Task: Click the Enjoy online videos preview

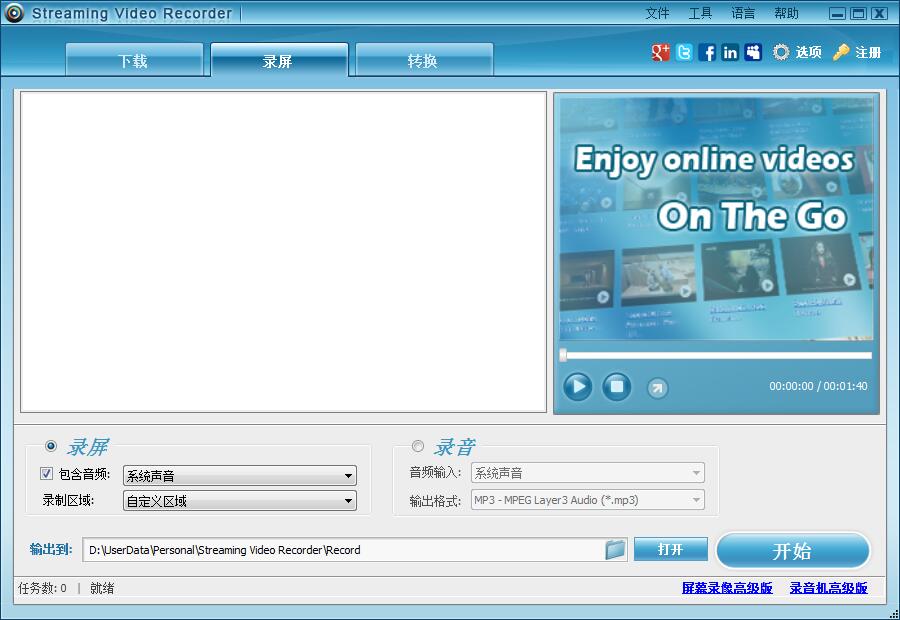Action: (x=716, y=219)
